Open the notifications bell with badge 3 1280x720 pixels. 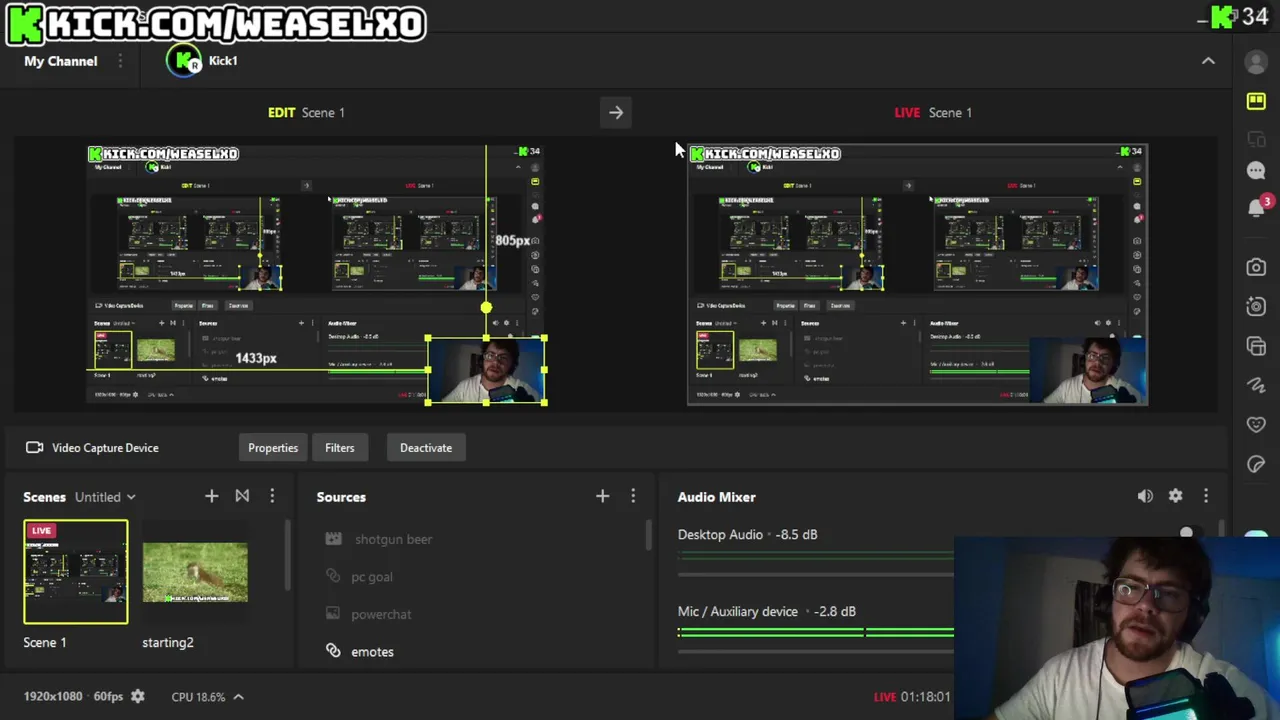click(1257, 207)
